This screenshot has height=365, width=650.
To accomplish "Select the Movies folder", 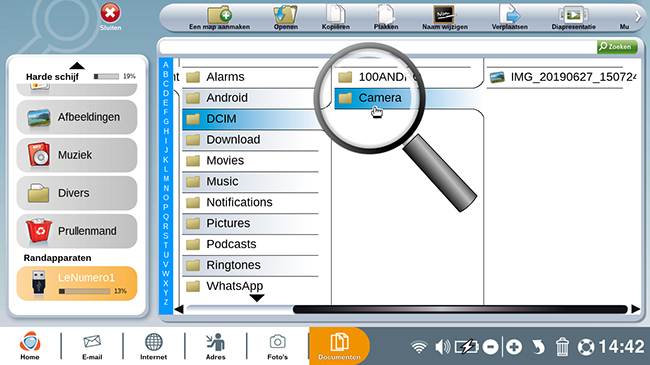I will coord(250,161).
